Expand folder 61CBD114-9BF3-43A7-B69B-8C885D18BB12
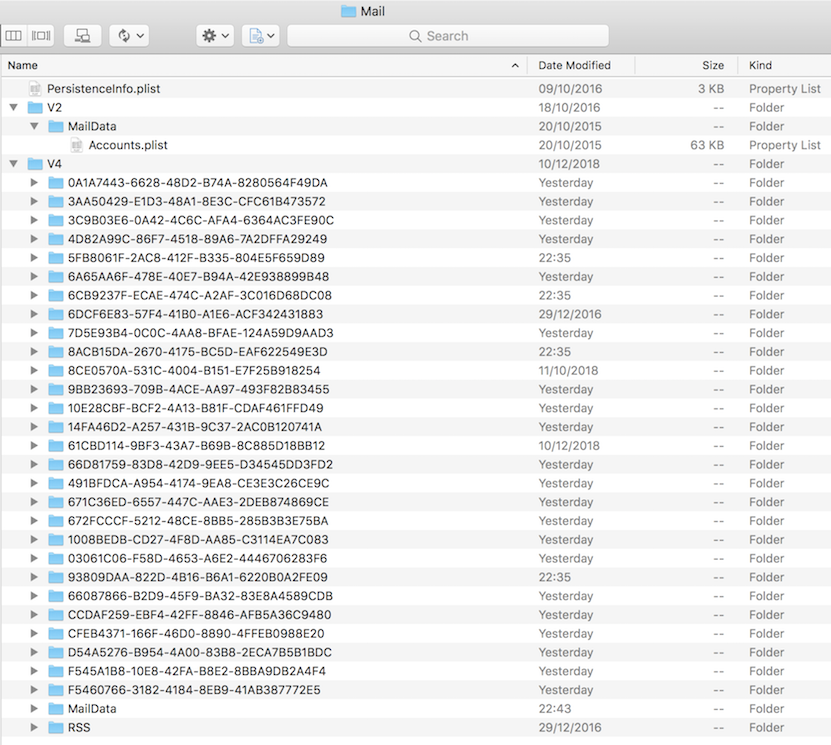Viewport: 831px width, 745px height. pyautogui.click(x=34, y=446)
